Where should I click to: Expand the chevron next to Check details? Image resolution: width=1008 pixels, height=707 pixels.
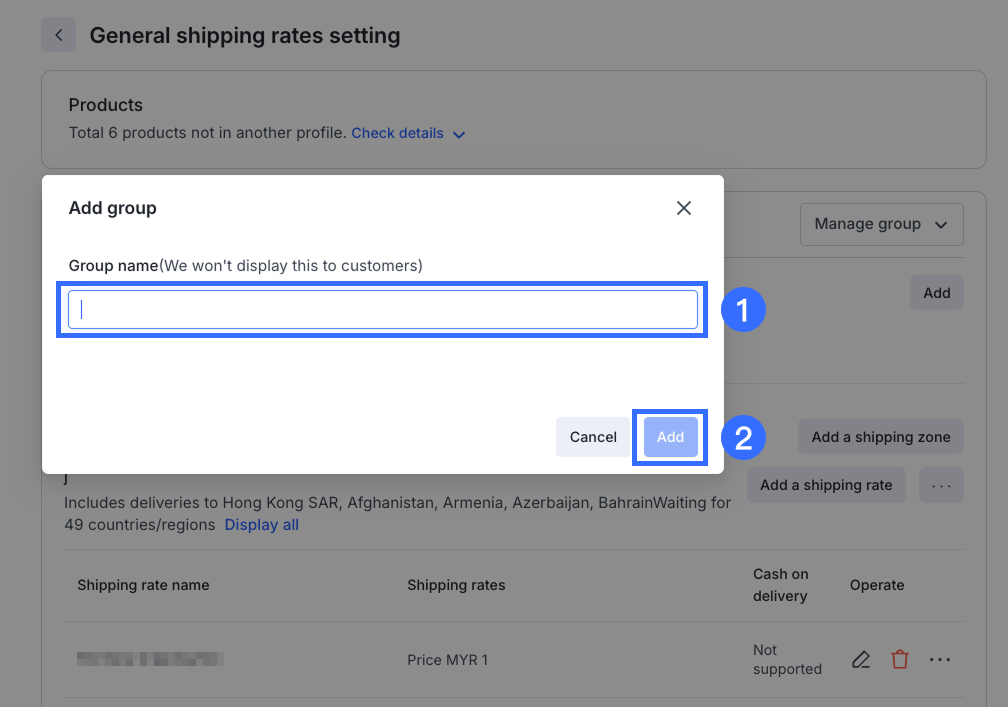[x=459, y=134]
